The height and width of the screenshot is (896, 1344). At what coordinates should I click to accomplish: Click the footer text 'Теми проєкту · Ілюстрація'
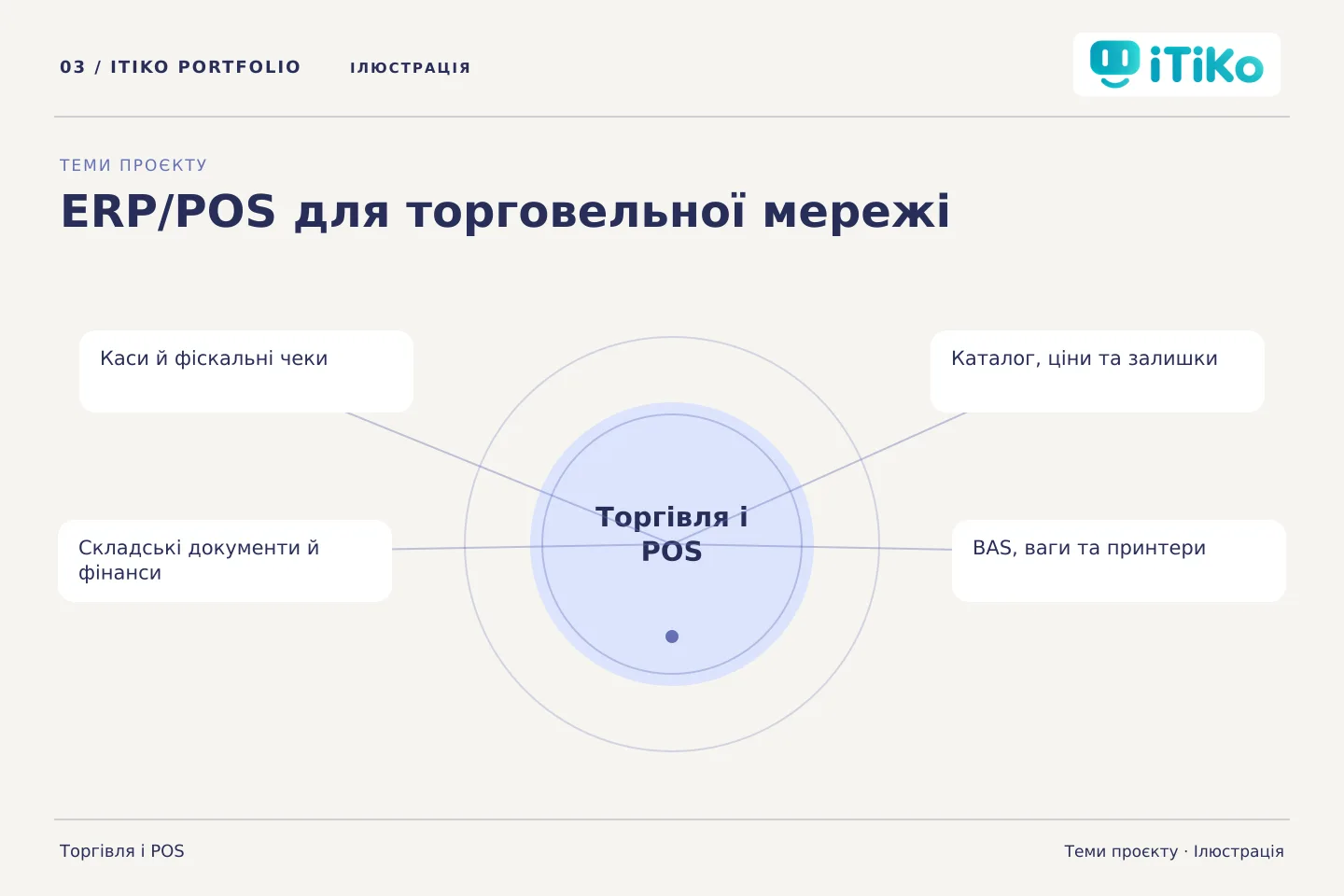point(1174,851)
